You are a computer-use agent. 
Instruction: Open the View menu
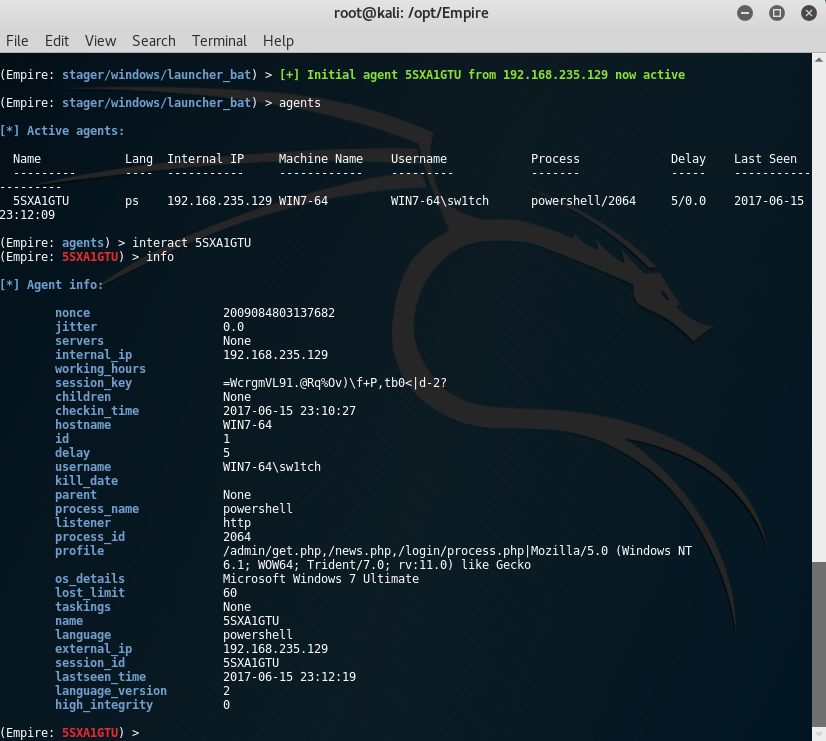point(100,41)
